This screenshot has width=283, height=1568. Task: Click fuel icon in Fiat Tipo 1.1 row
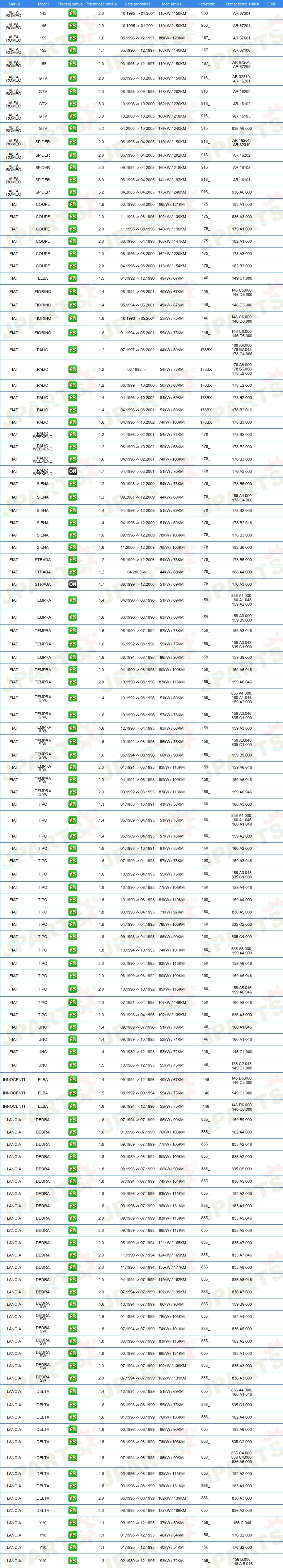point(72,804)
